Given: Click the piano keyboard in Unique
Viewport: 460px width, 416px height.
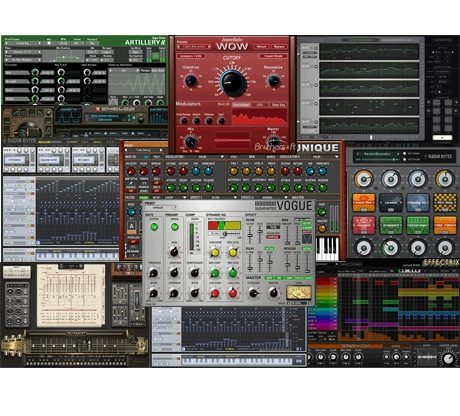Looking at the screenshot, I should point(328,248).
